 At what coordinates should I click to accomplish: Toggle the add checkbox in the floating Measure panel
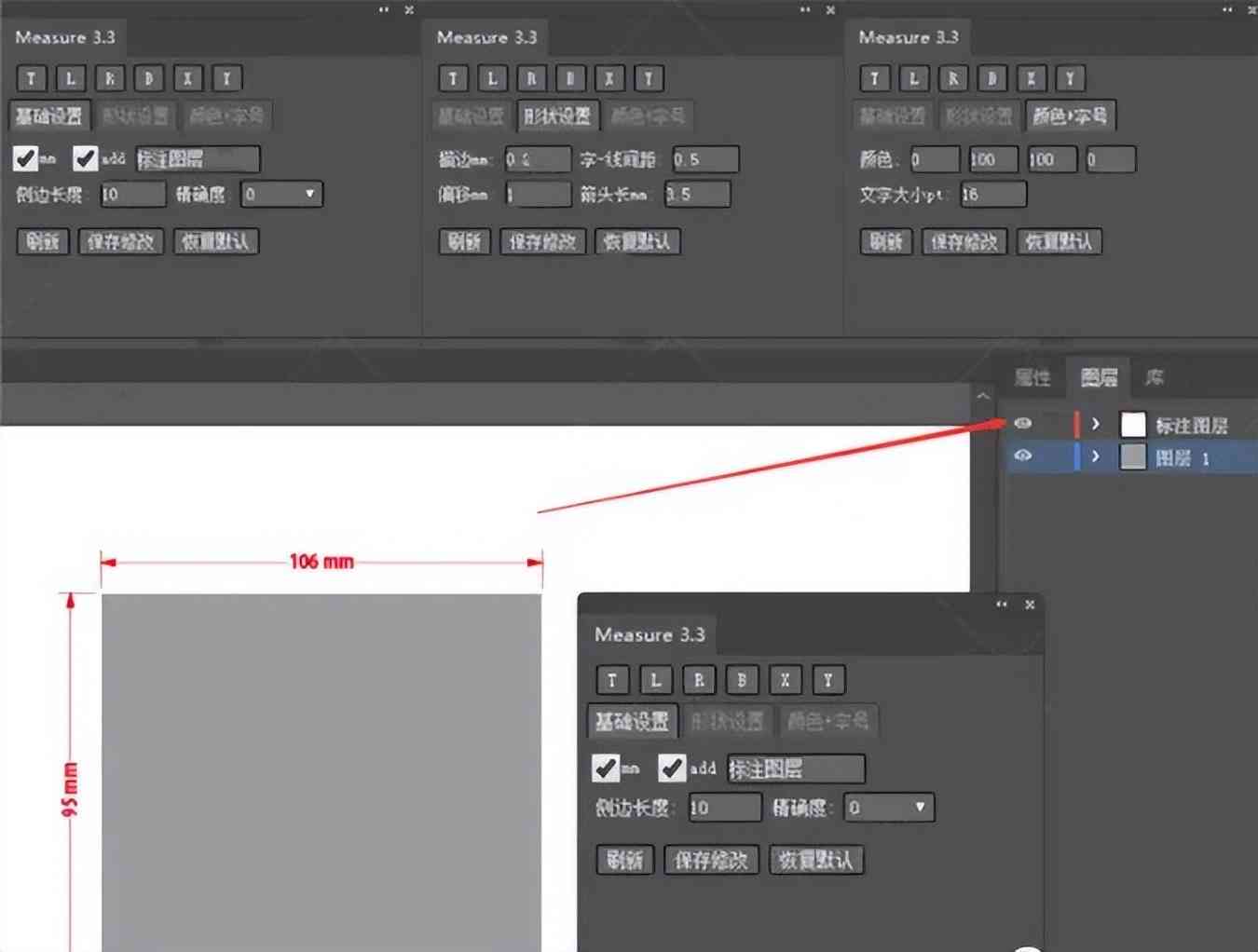[671, 768]
